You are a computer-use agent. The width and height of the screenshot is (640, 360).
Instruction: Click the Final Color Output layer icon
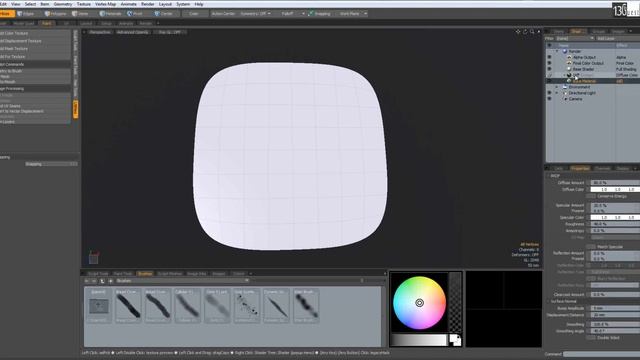569,63
